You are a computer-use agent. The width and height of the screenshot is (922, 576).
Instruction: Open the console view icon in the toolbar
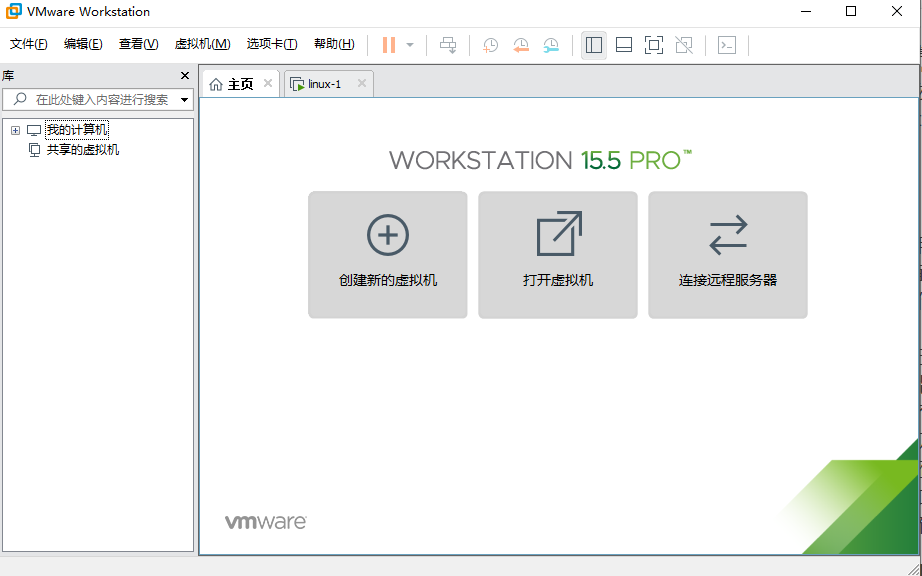727,45
